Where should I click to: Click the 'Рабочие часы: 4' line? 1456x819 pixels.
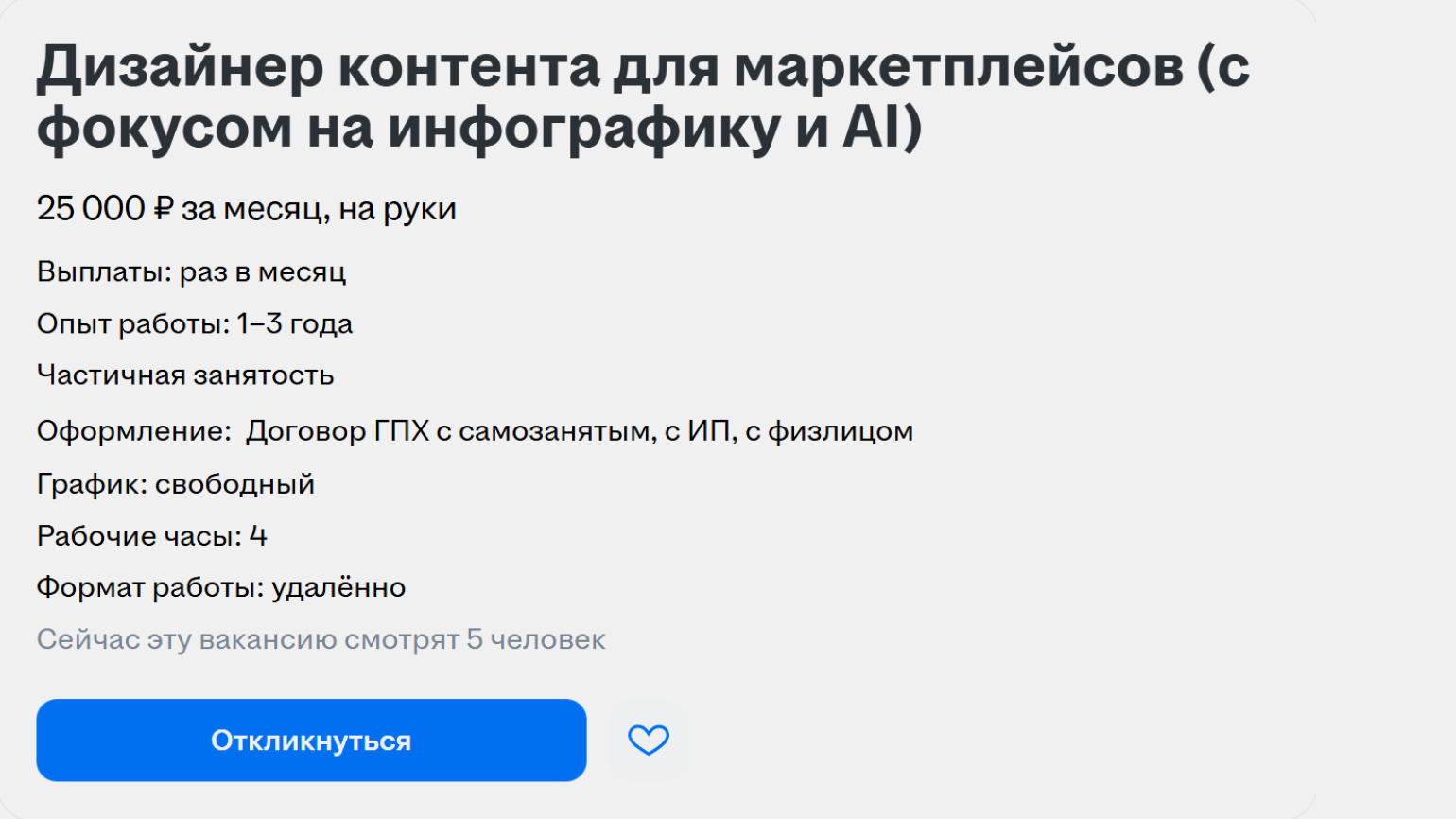(151, 536)
